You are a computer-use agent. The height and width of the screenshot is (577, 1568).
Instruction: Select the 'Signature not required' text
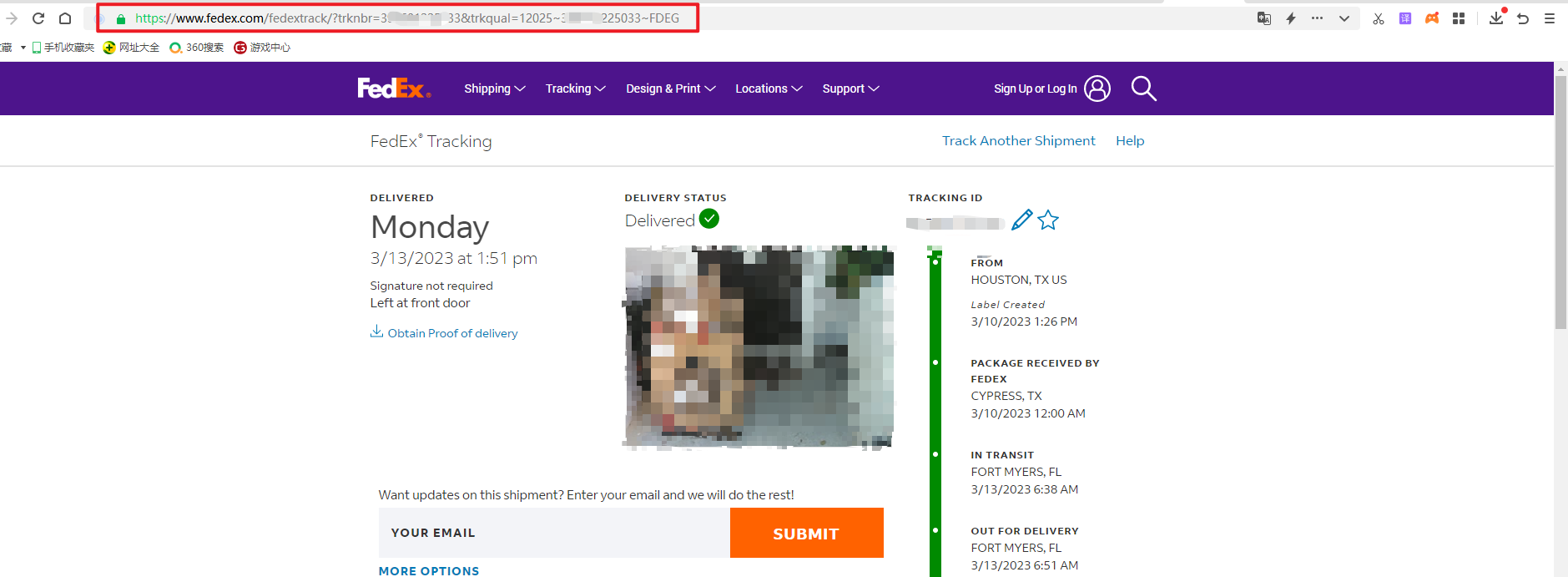[431, 286]
